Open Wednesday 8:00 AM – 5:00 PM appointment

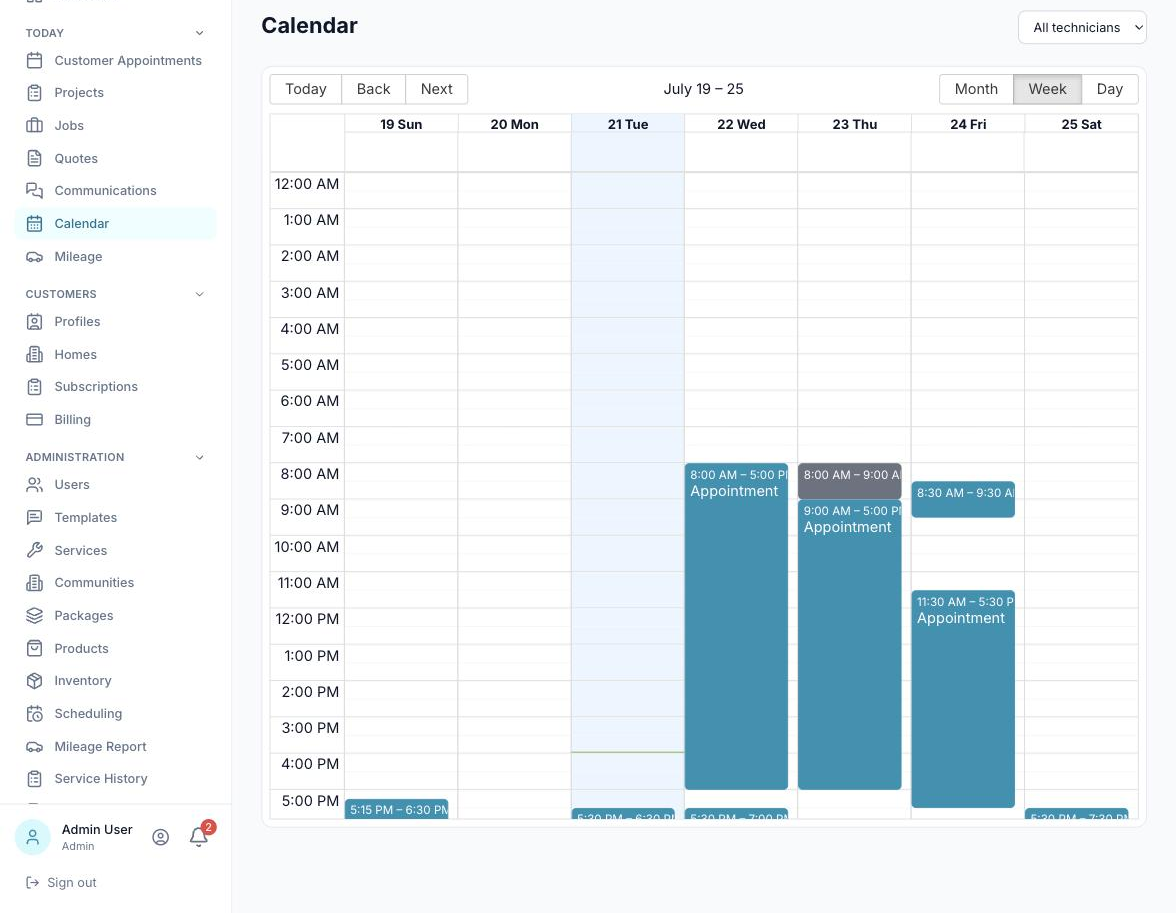736,626
